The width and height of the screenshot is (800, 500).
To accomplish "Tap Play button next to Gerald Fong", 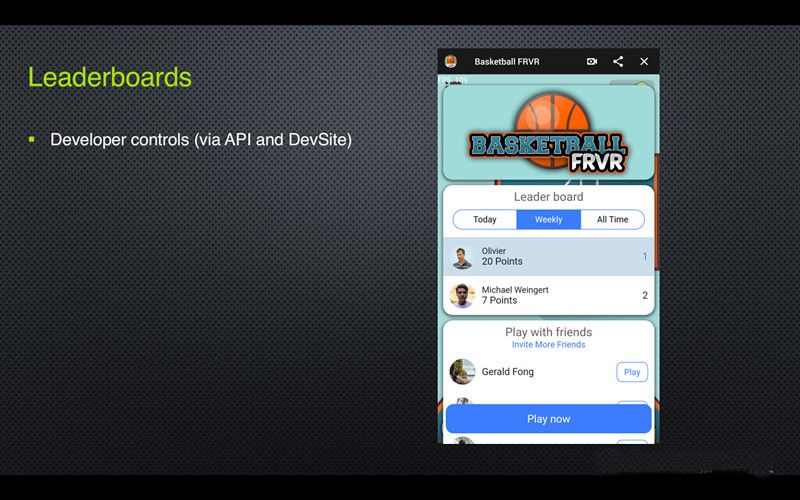I will (x=632, y=372).
